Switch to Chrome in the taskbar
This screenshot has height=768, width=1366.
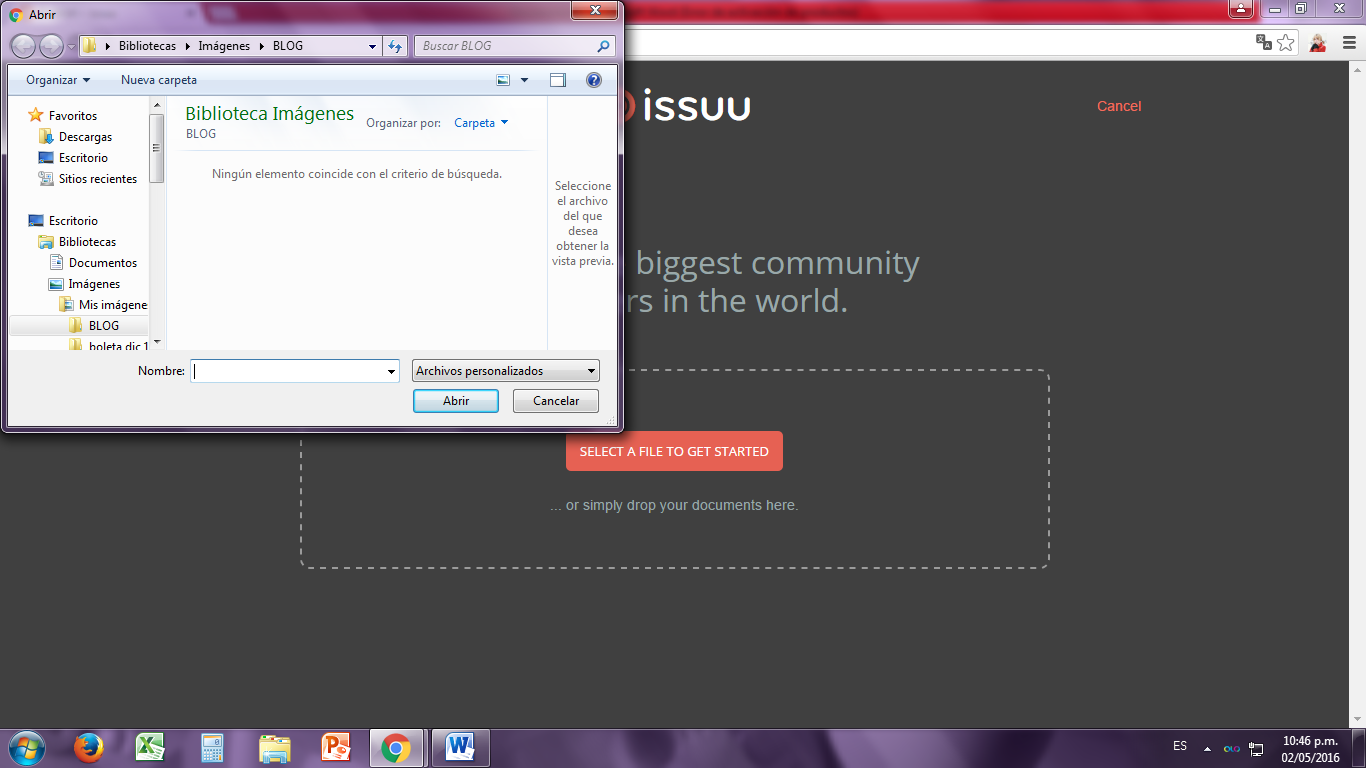point(397,748)
